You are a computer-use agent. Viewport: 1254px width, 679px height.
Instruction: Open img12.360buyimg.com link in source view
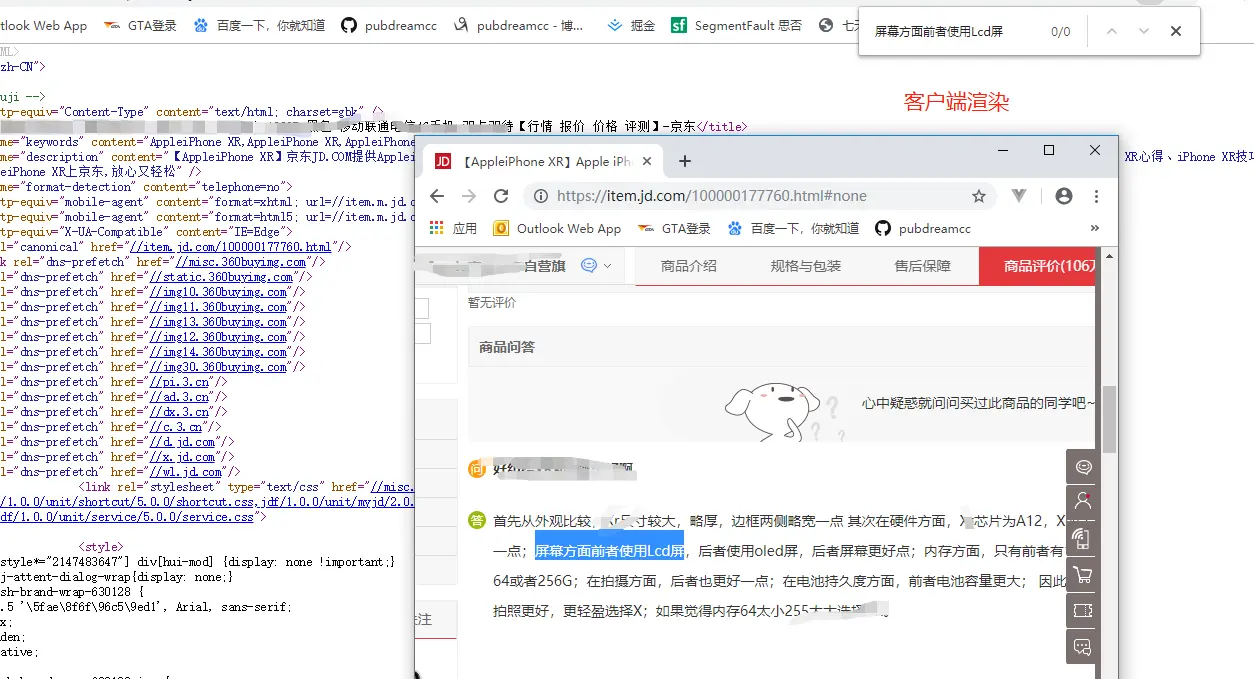pyautogui.click(x=217, y=337)
